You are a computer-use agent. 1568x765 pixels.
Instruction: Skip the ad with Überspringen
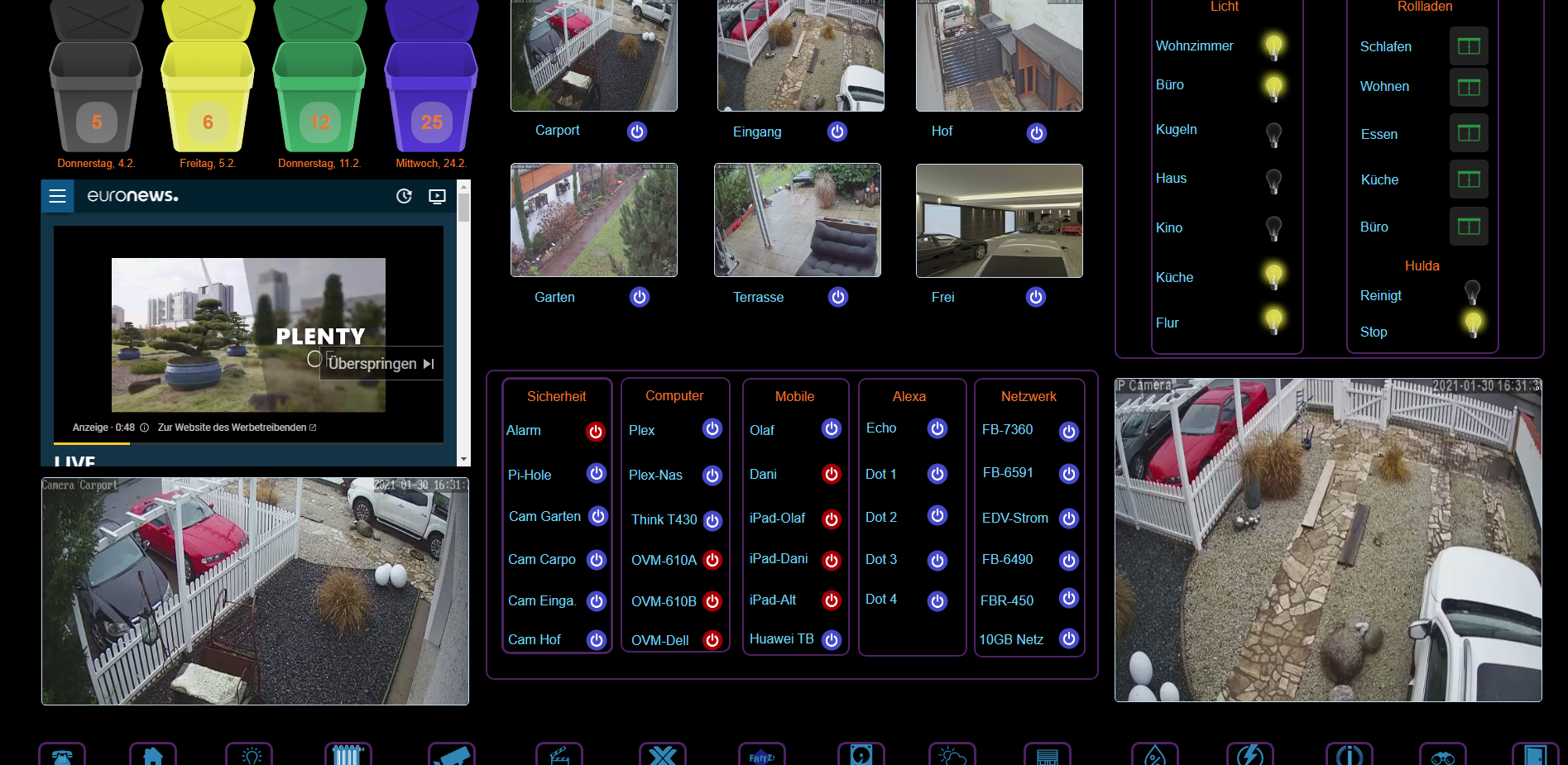381,363
